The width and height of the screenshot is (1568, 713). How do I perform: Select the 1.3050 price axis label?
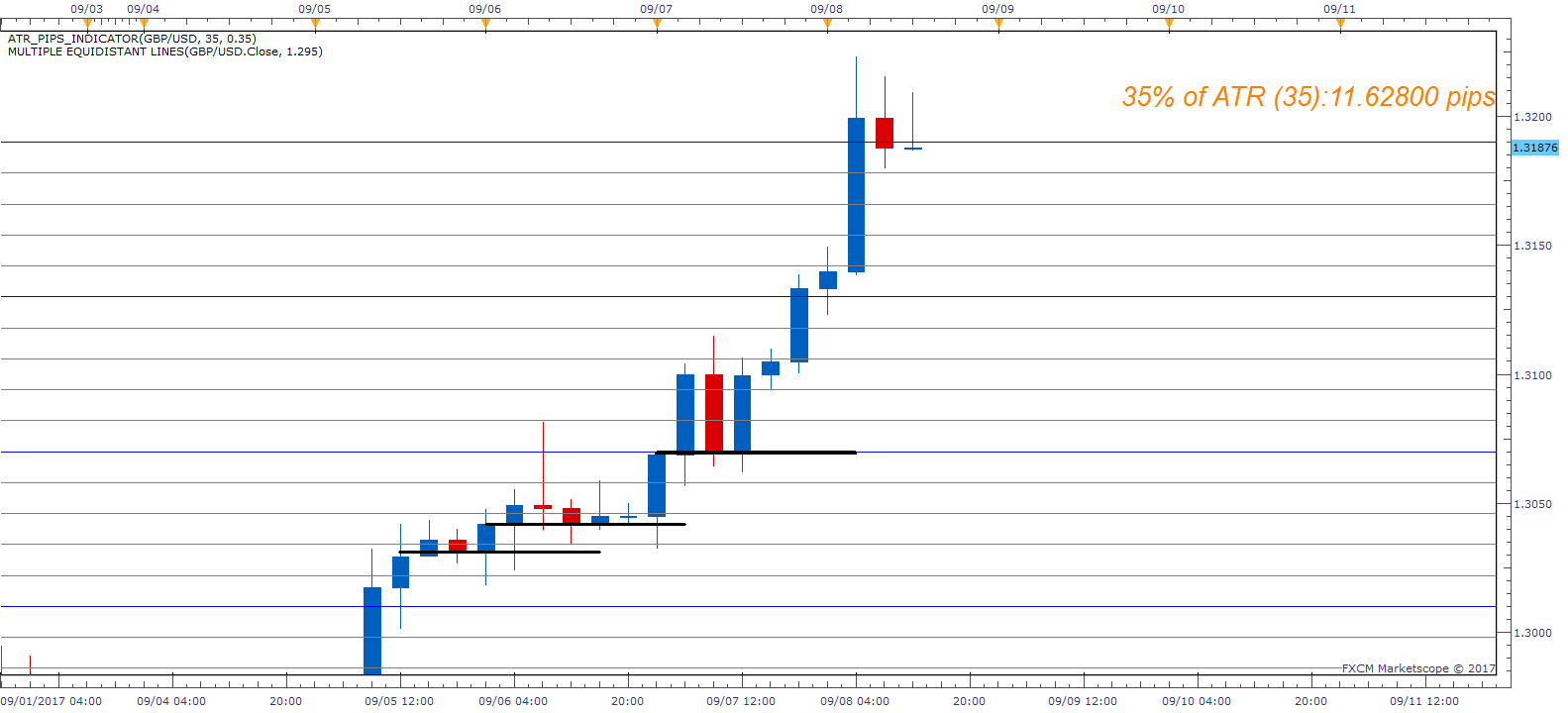click(1533, 504)
